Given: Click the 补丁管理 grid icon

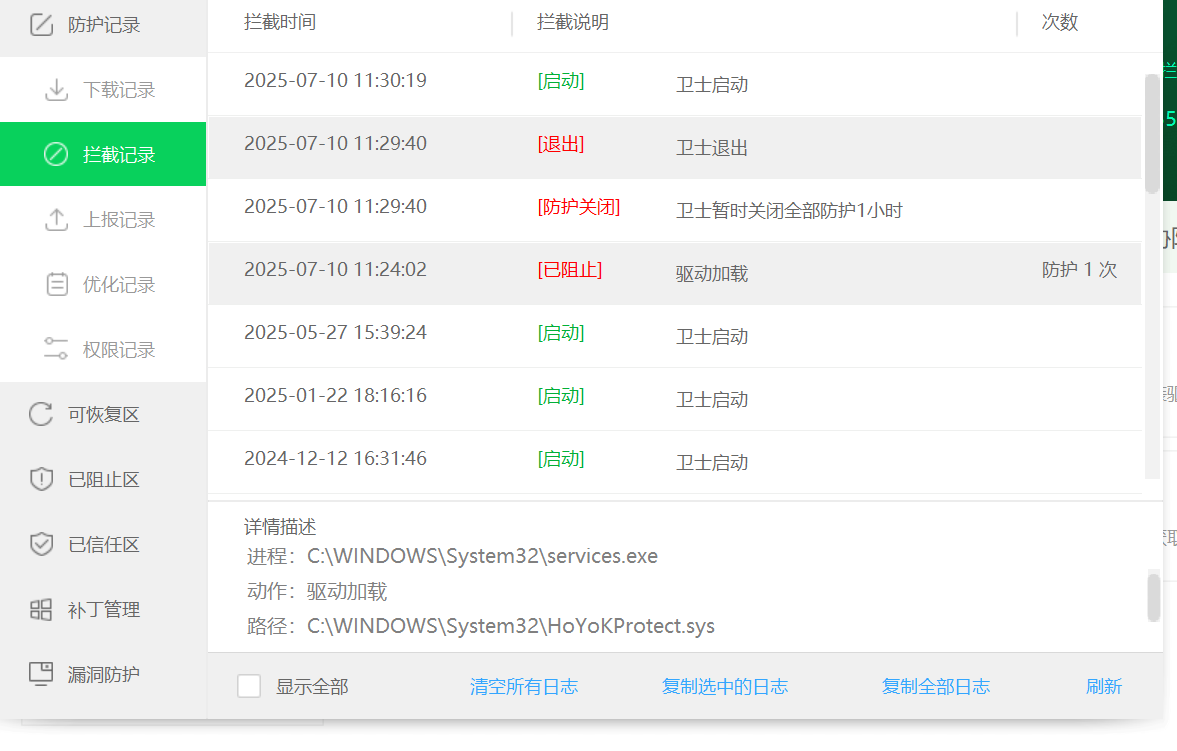Looking at the screenshot, I should click(41, 609).
